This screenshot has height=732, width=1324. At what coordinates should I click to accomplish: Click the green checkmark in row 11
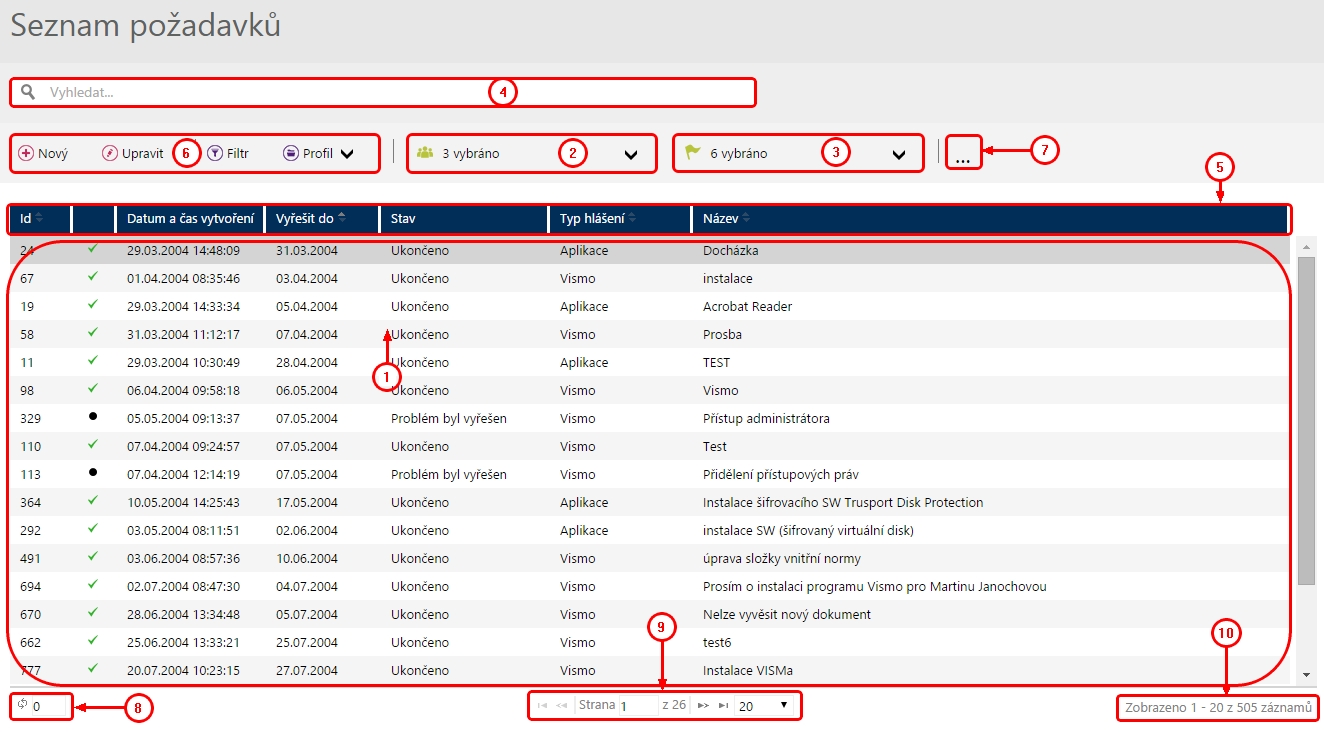[93, 361]
